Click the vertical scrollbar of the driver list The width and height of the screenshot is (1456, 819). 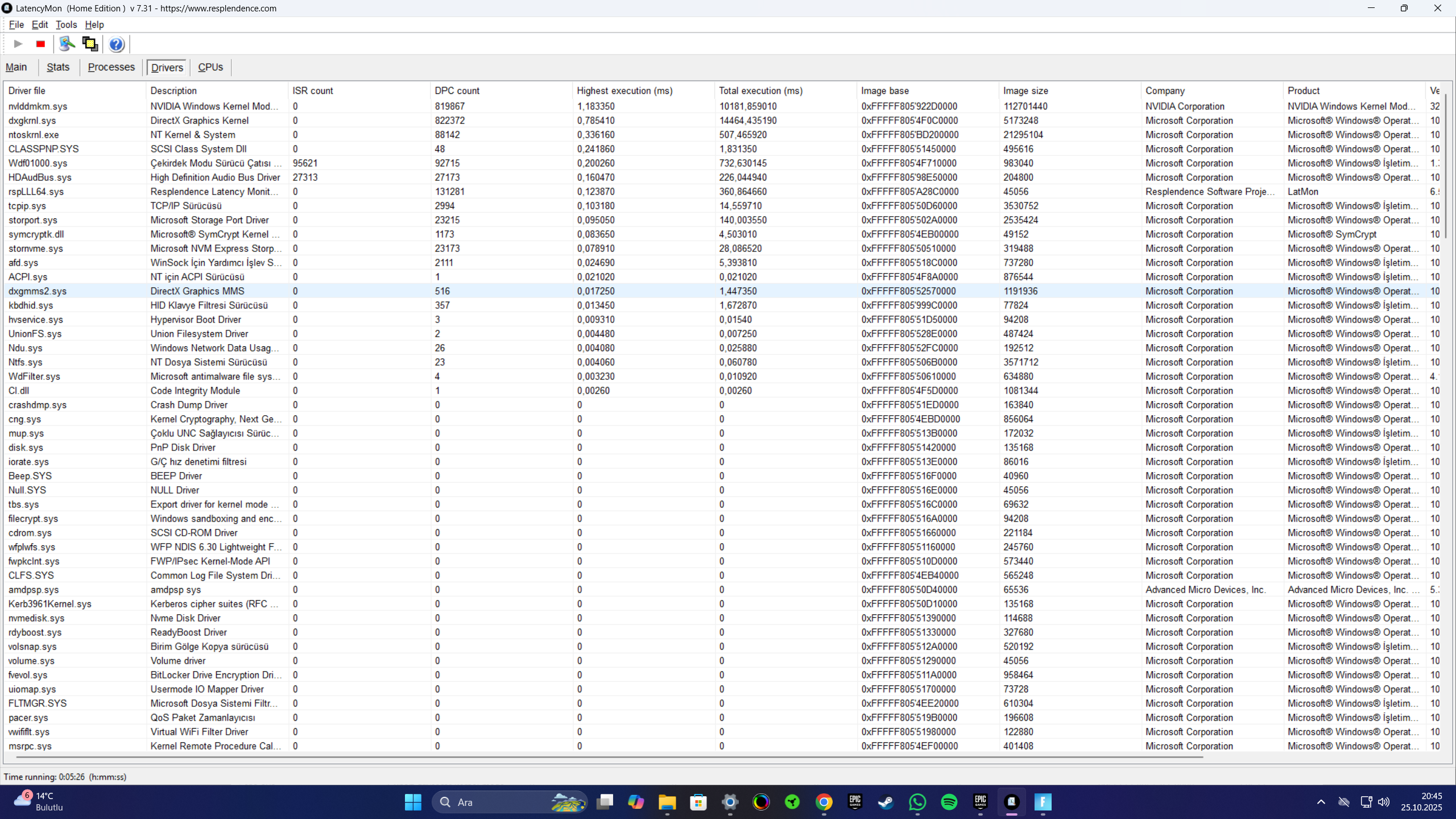point(1445,165)
